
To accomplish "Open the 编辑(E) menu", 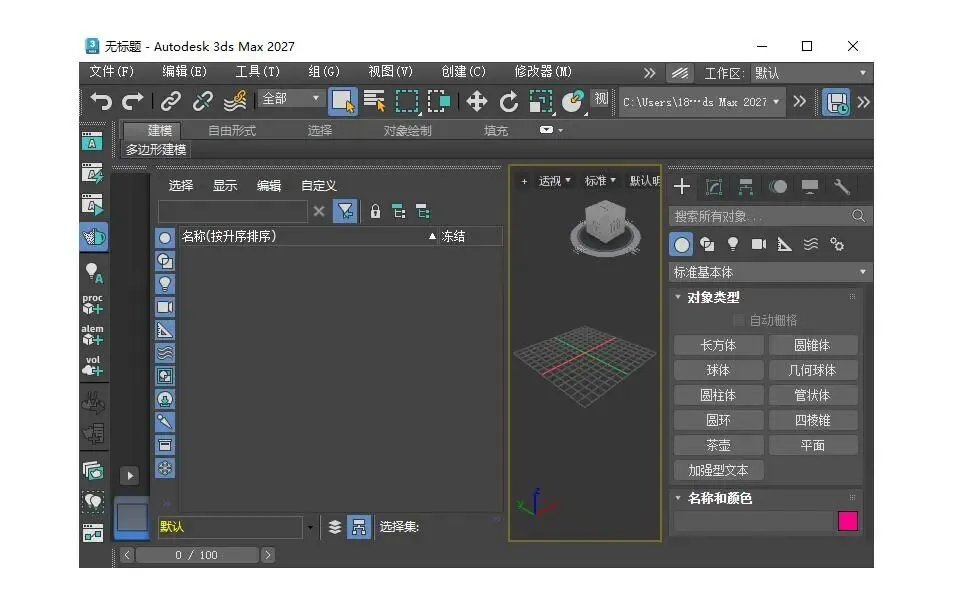I will click(185, 72).
